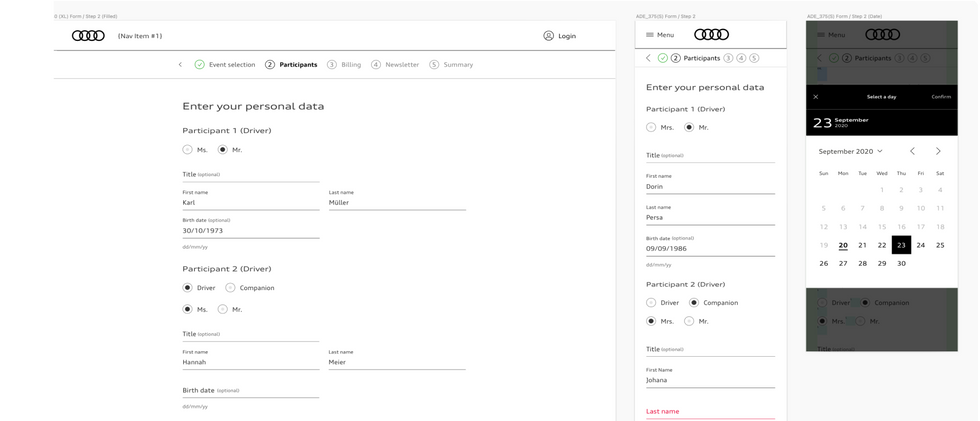The height and width of the screenshot is (421, 980).
Task: Open the Summary step
Action: click(x=458, y=65)
